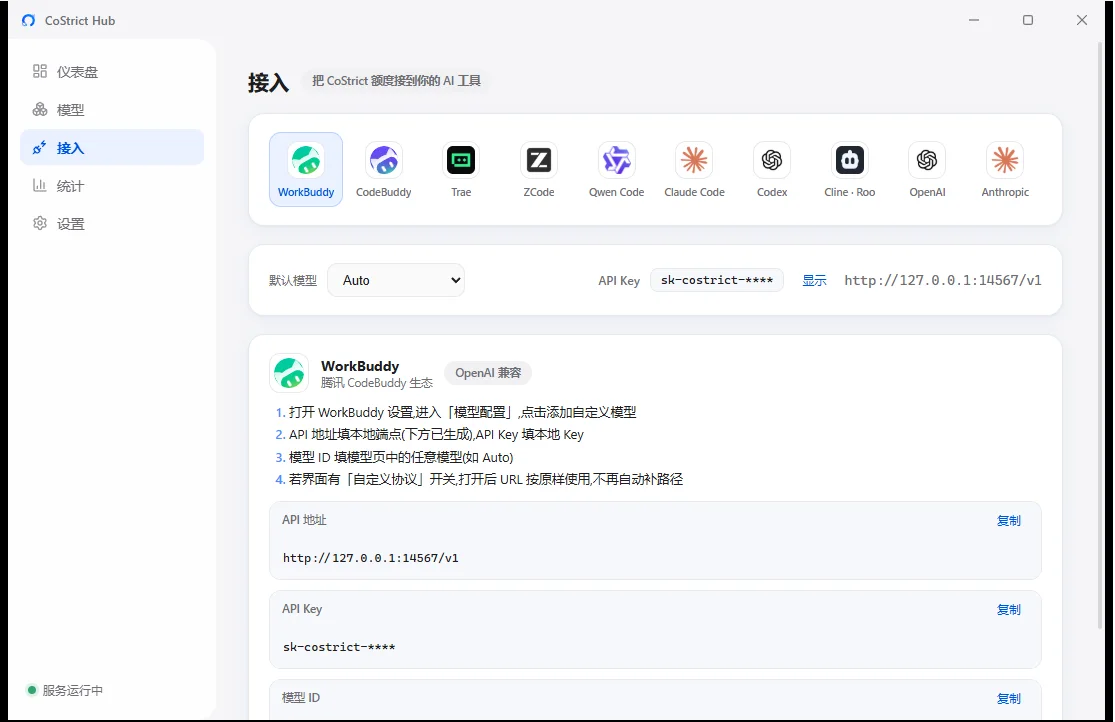1115x722 pixels.
Task: Copy the 模型 ID value
Action: 1008,699
